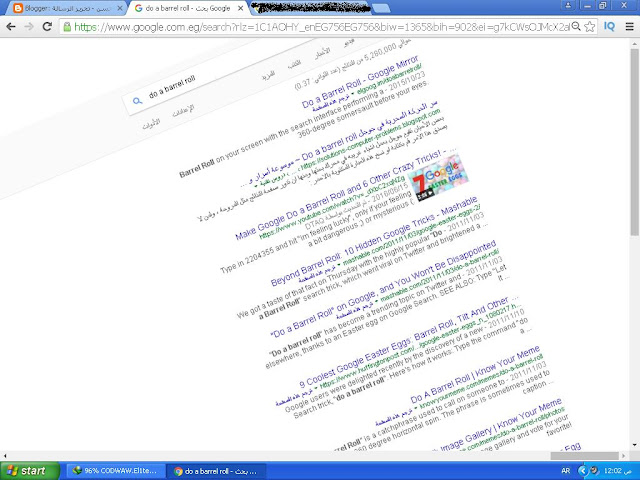Open 'Do A Barrel Roll | Know Your Meme' result
This screenshot has width=640, height=480.
(476, 374)
